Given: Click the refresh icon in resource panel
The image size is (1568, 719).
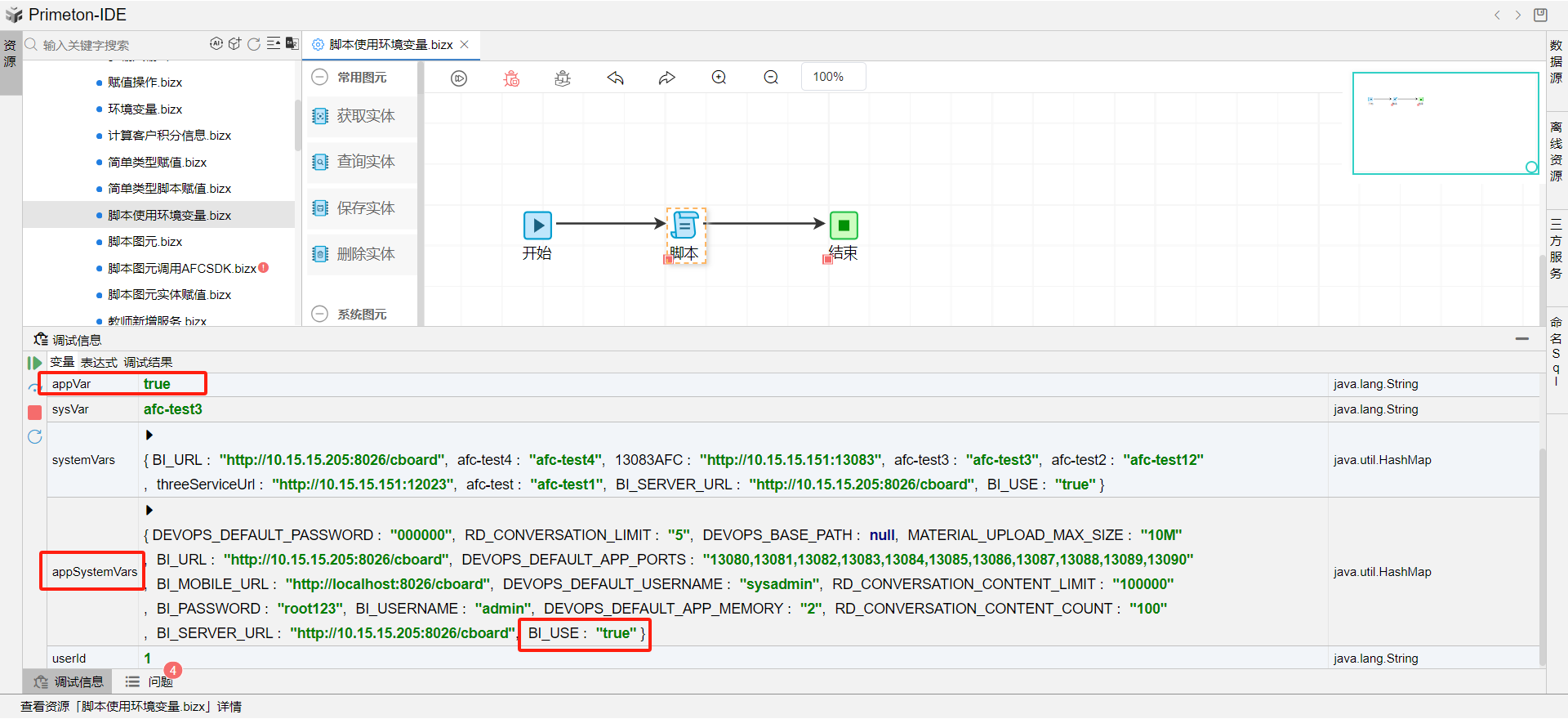Looking at the screenshot, I should 254,44.
